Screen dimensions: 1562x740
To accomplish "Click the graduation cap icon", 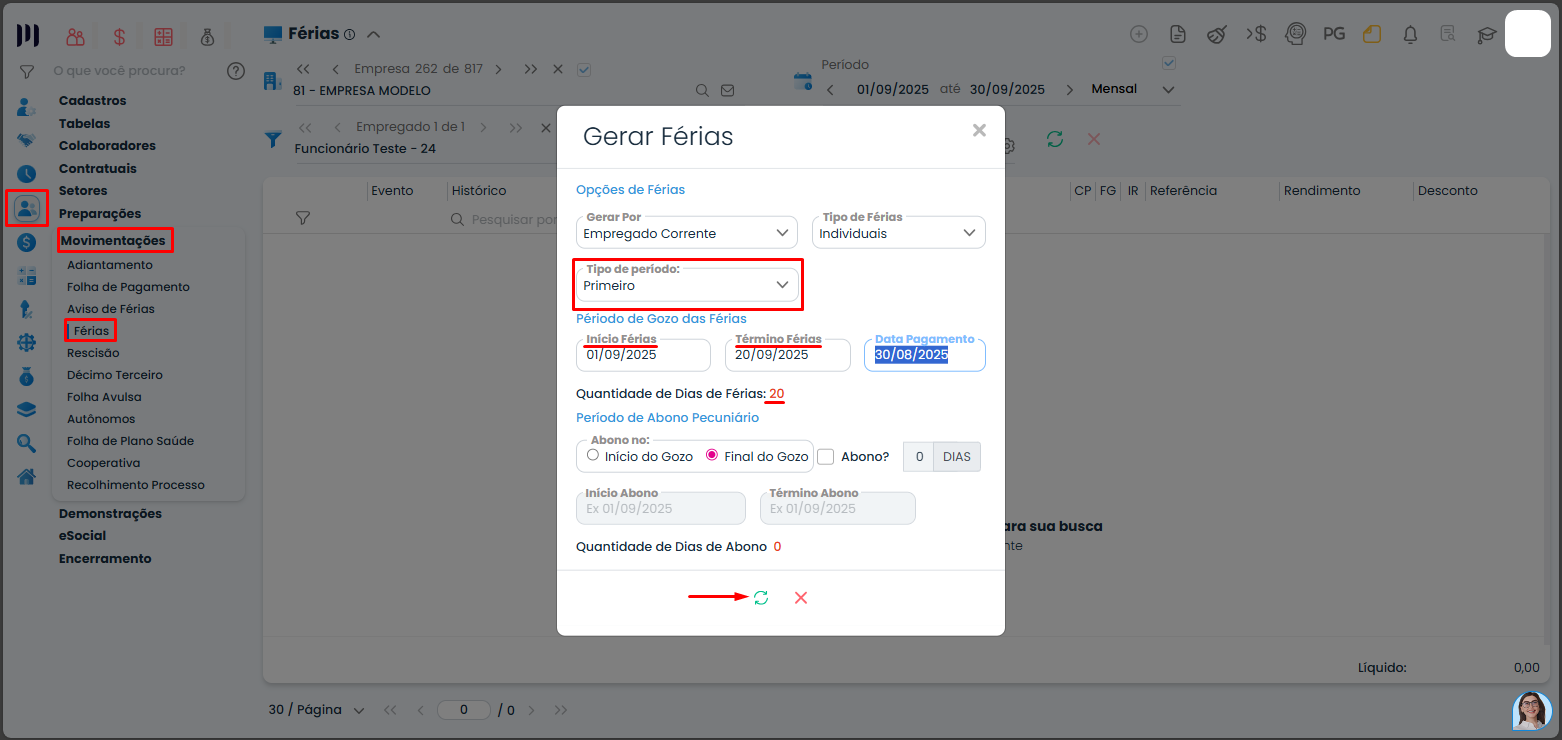I will click(x=1487, y=35).
